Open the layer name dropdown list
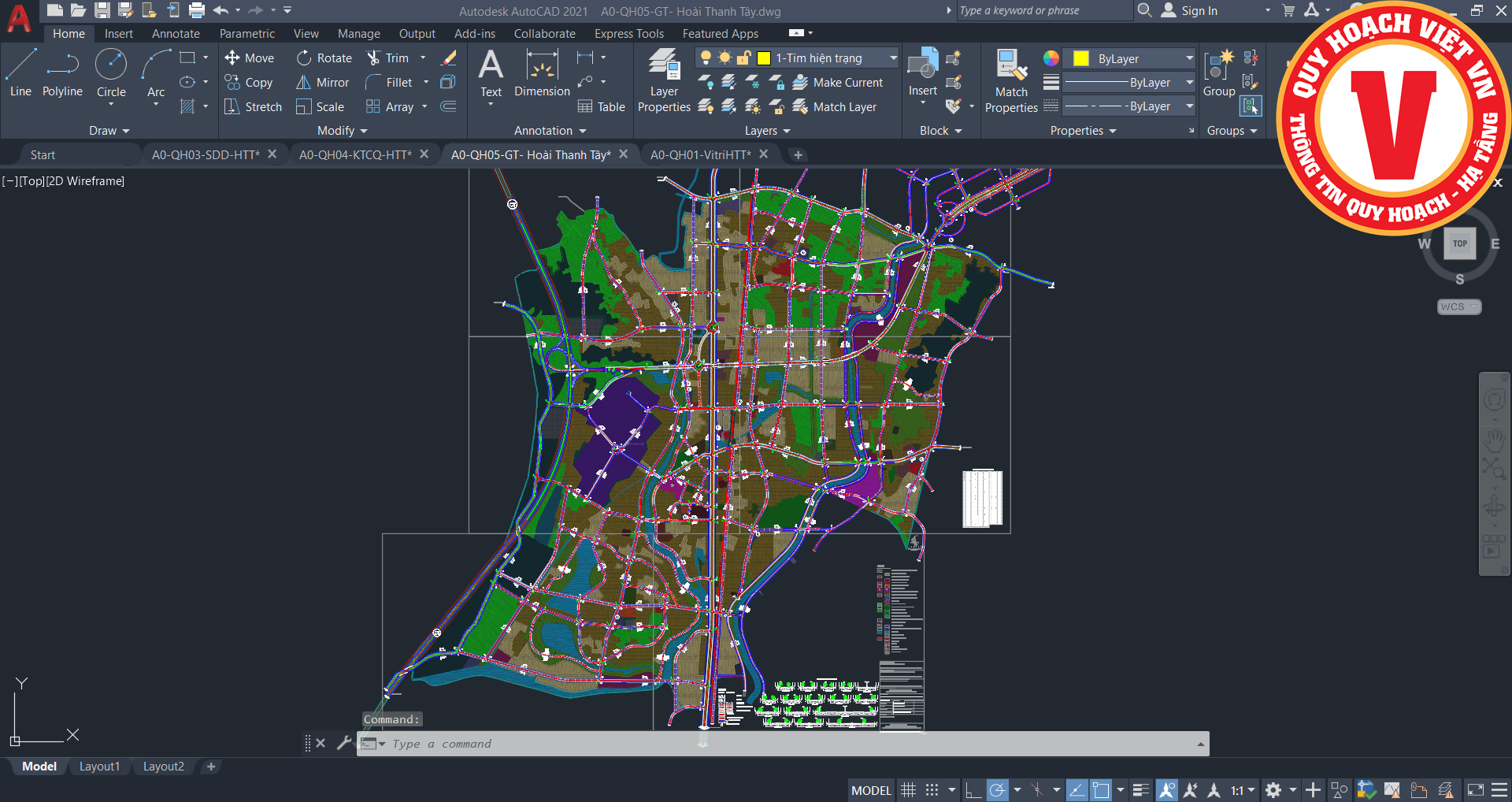This screenshot has height=802, width=1512. [x=893, y=58]
